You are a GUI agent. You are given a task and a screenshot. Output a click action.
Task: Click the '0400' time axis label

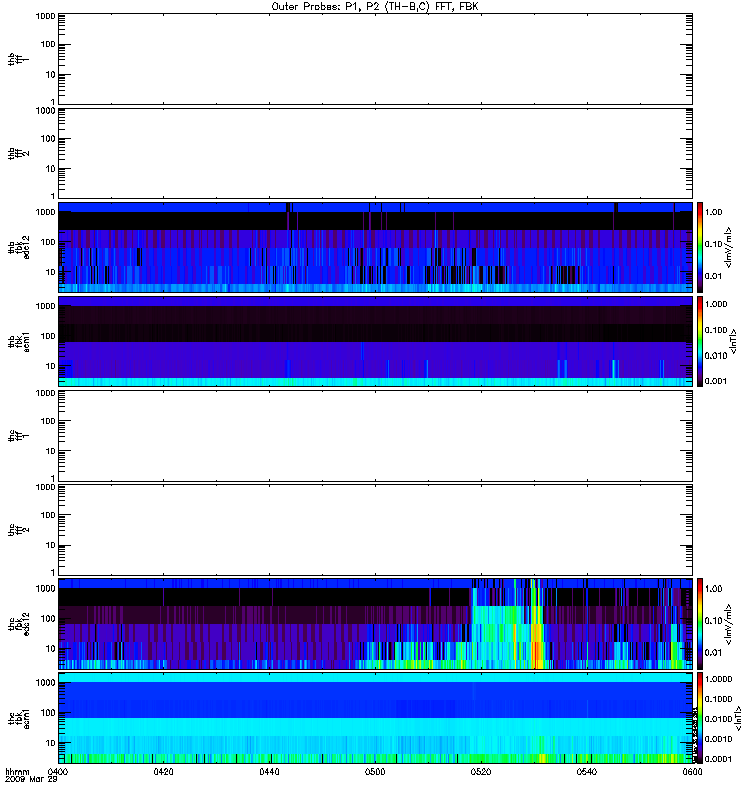57,772
